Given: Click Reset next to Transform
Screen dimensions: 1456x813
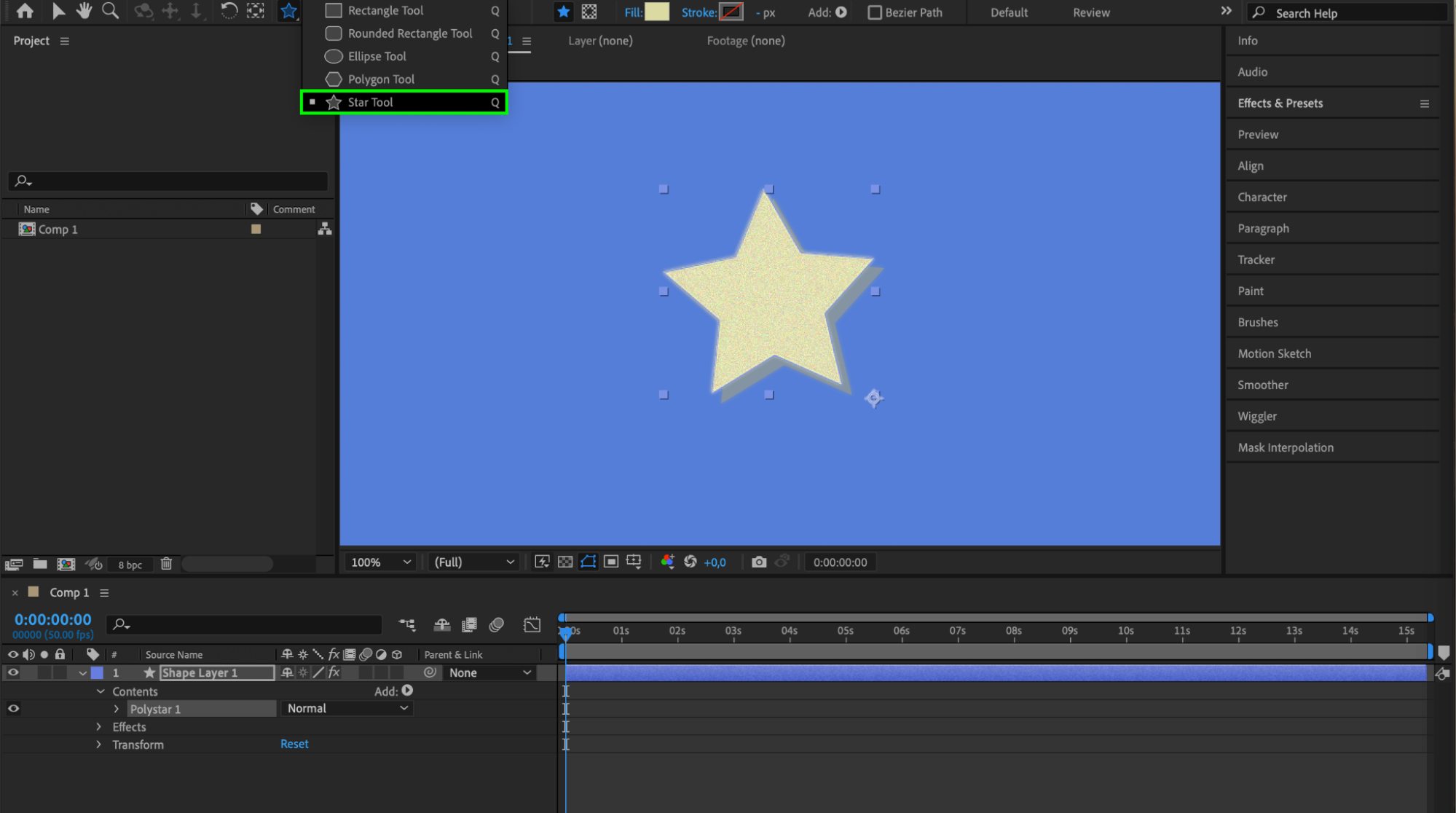Looking at the screenshot, I should coord(294,744).
